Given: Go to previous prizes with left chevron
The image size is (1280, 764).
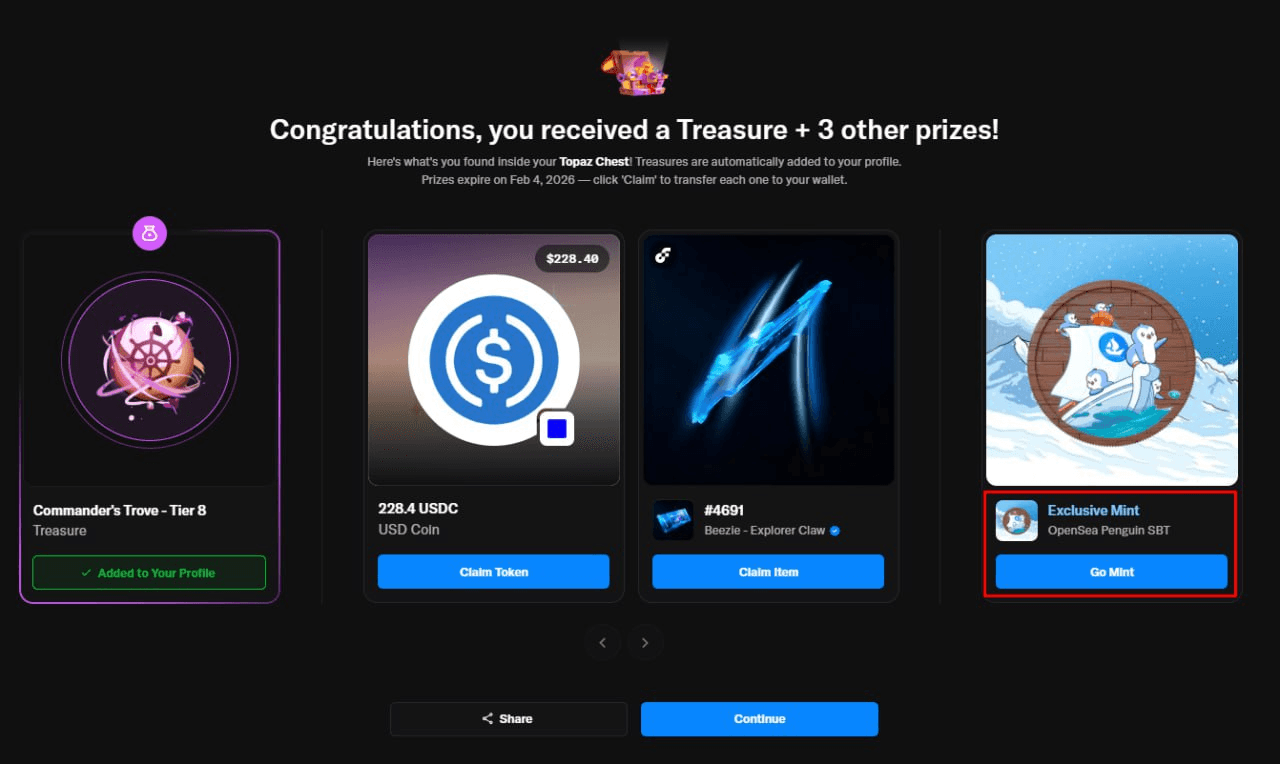Looking at the screenshot, I should point(602,643).
